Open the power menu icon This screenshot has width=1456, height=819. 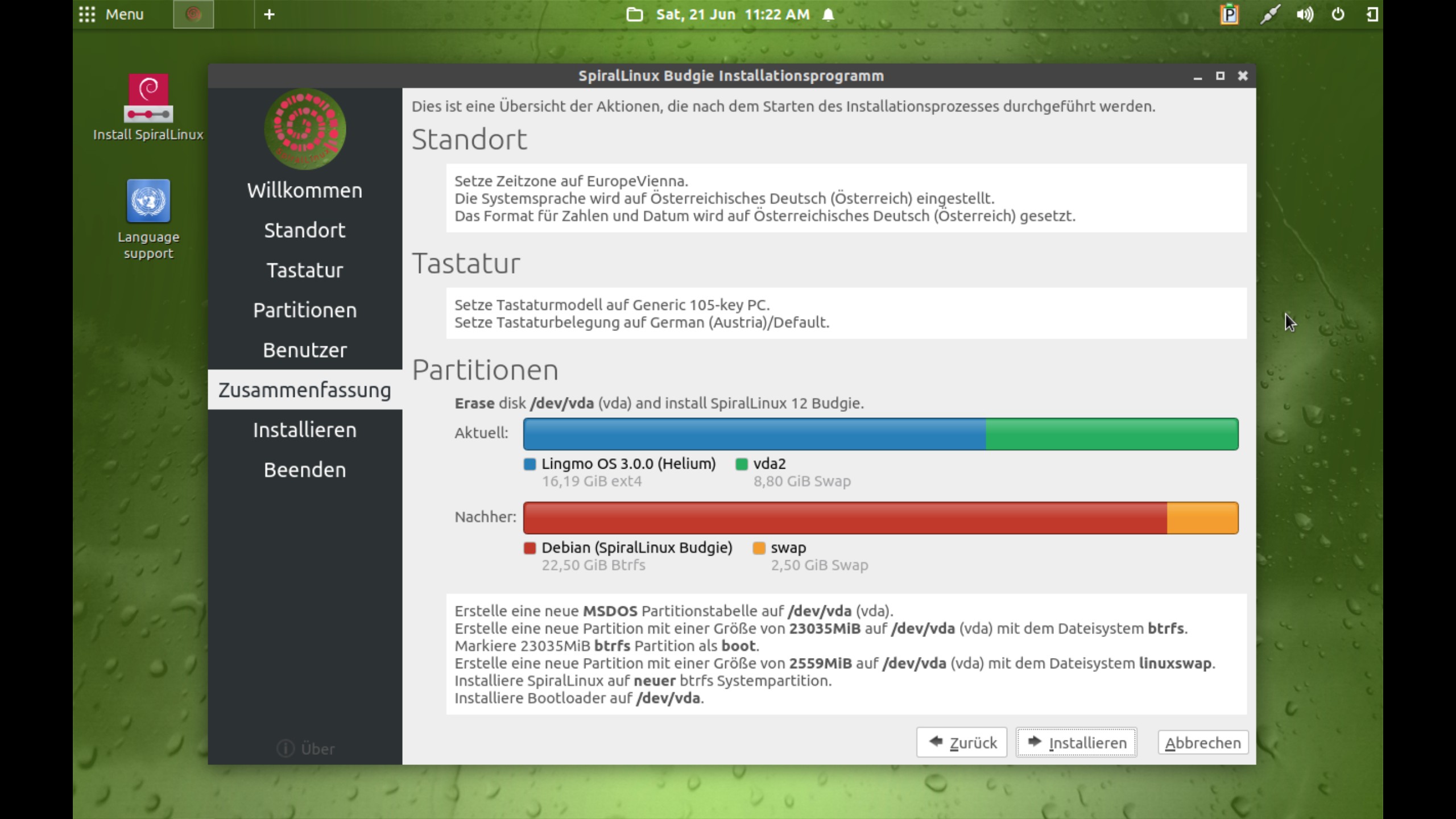[x=1338, y=14]
